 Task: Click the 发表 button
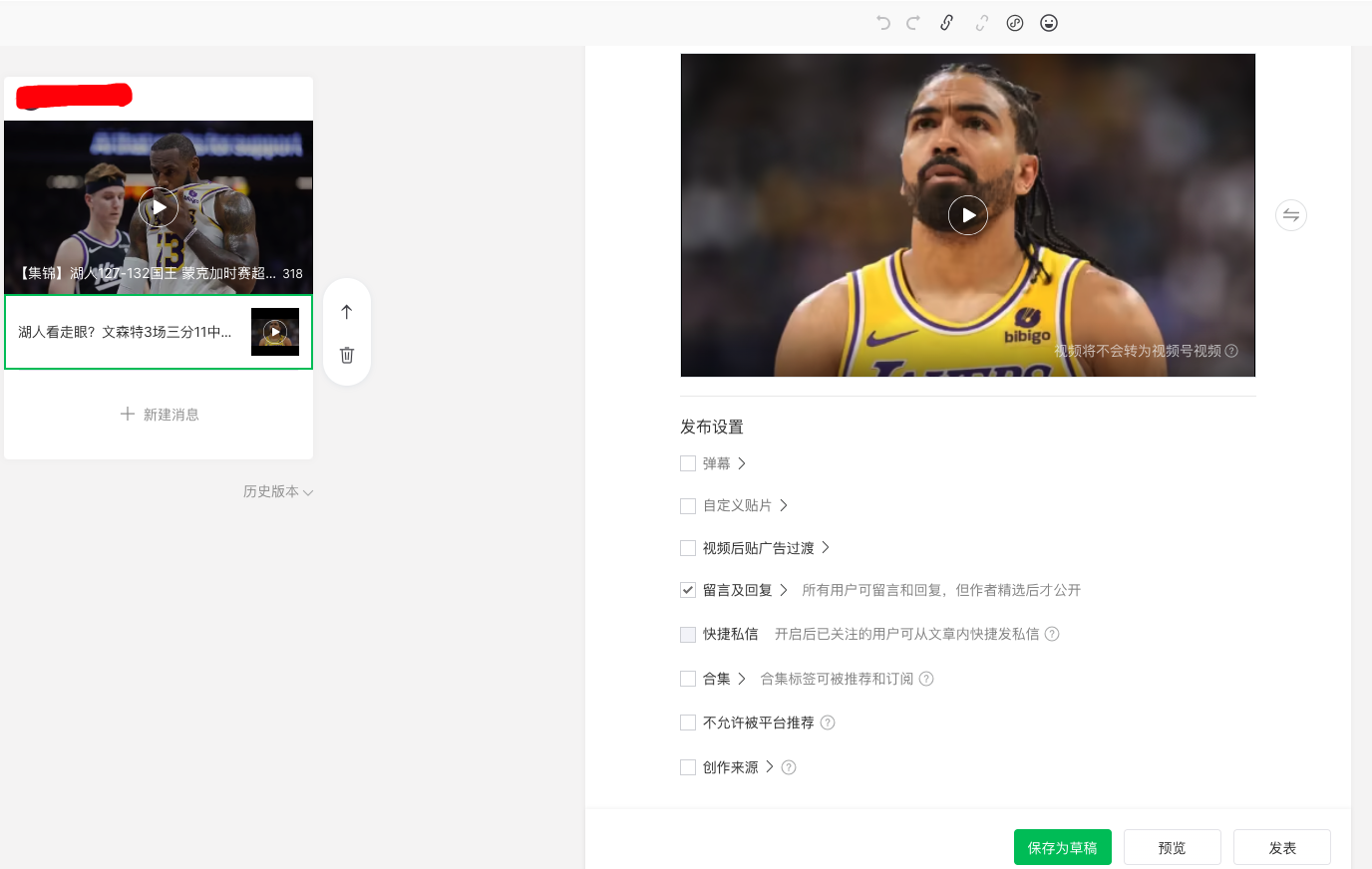point(1282,847)
